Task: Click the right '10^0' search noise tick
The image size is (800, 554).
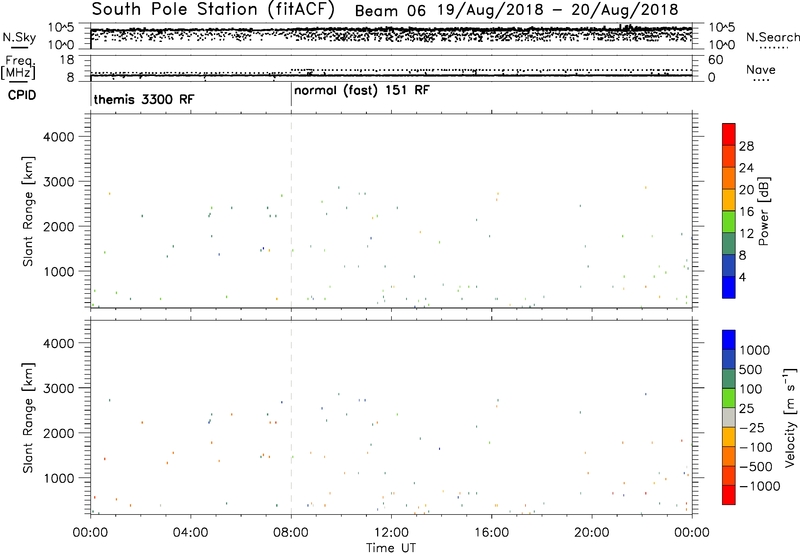Action: pos(722,45)
